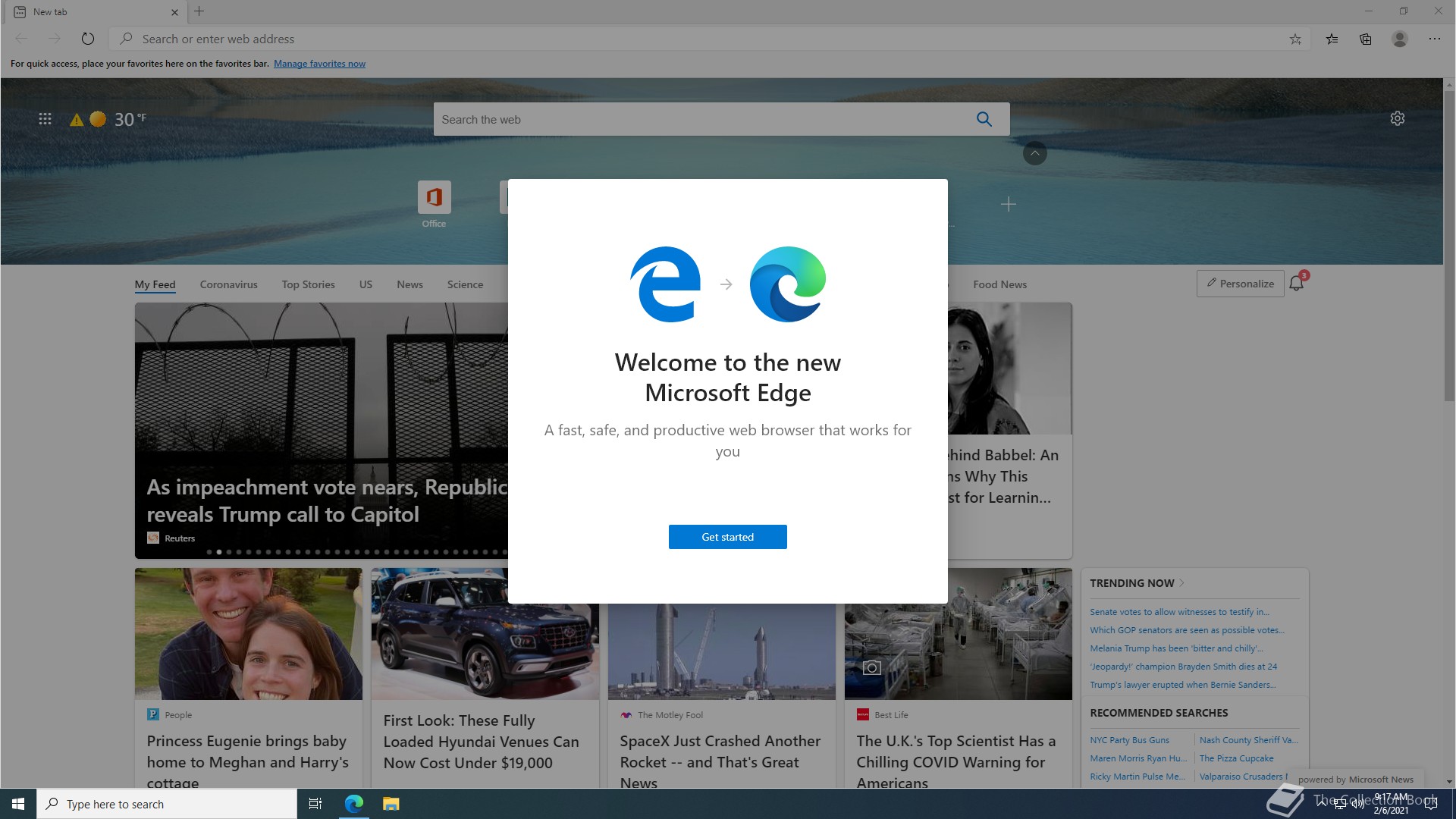Click the Personalize button
1456x819 pixels.
(x=1240, y=284)
